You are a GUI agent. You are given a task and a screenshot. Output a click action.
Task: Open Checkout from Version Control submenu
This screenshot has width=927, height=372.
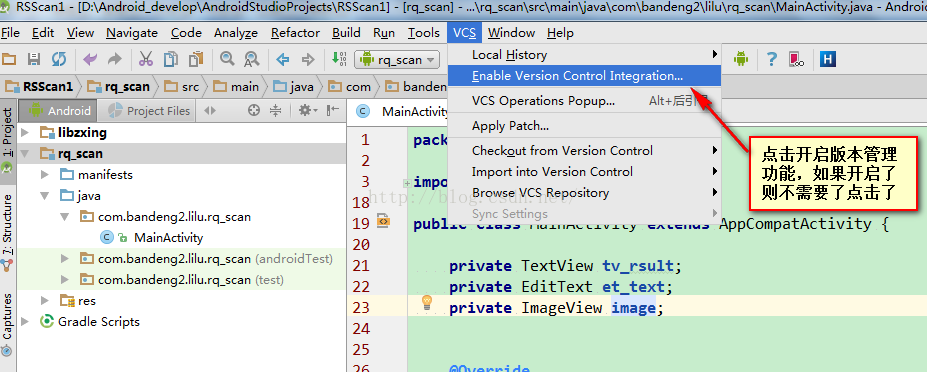(x=584, y=151)
